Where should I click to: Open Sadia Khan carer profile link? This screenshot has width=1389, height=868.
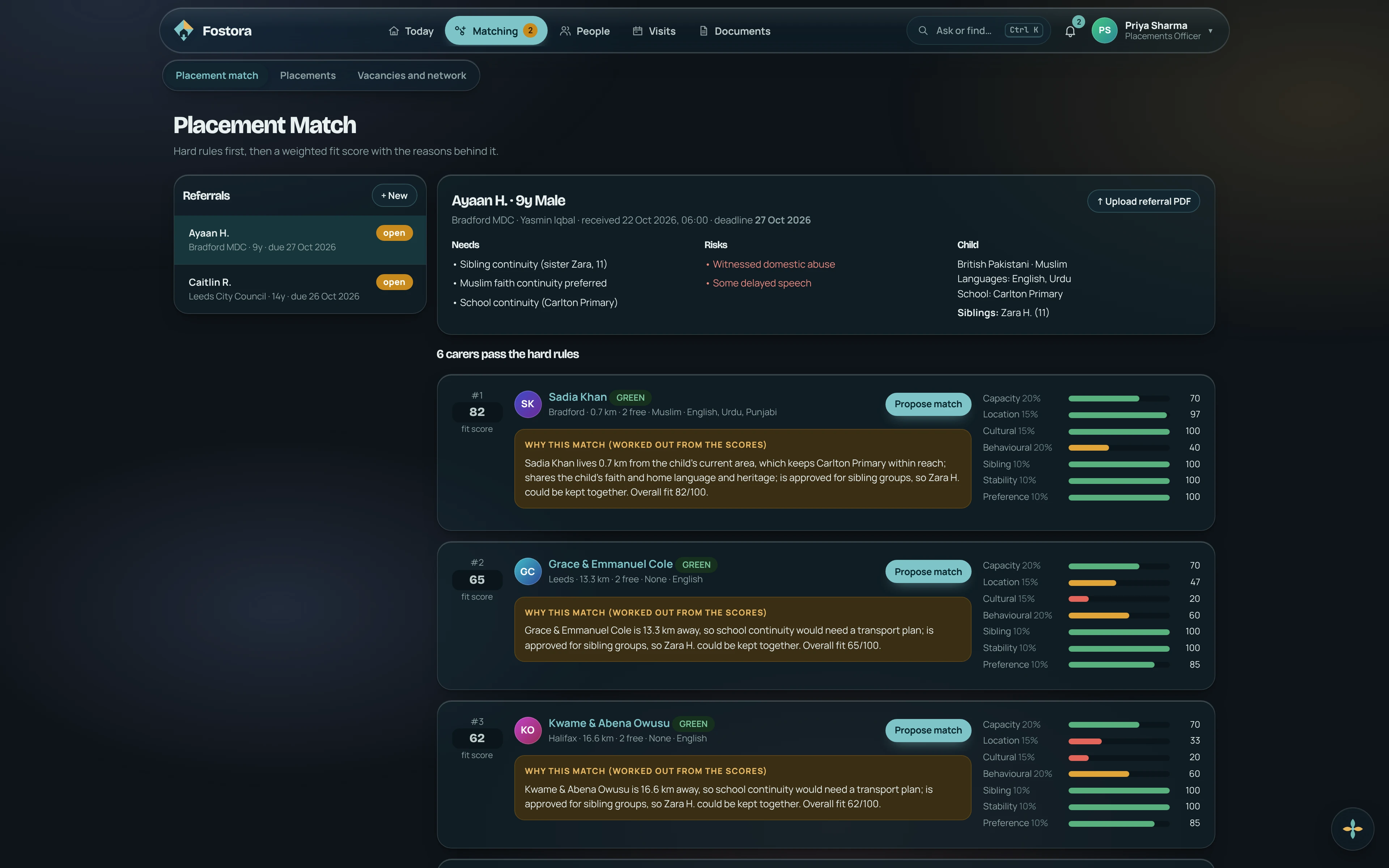(577, 397)
